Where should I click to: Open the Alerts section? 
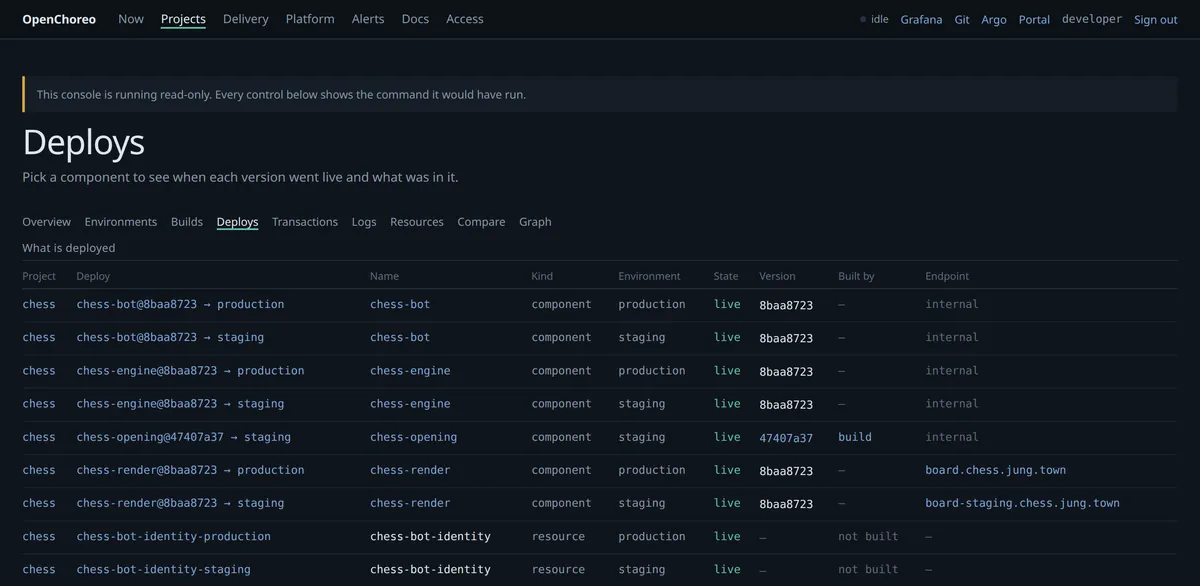pos(368,19)
